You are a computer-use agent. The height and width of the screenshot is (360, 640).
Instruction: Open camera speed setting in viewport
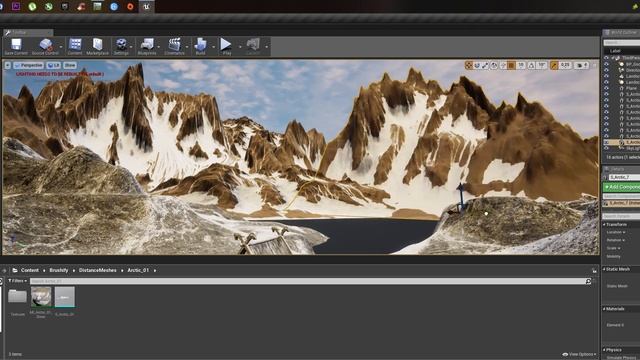pos(581,65)
